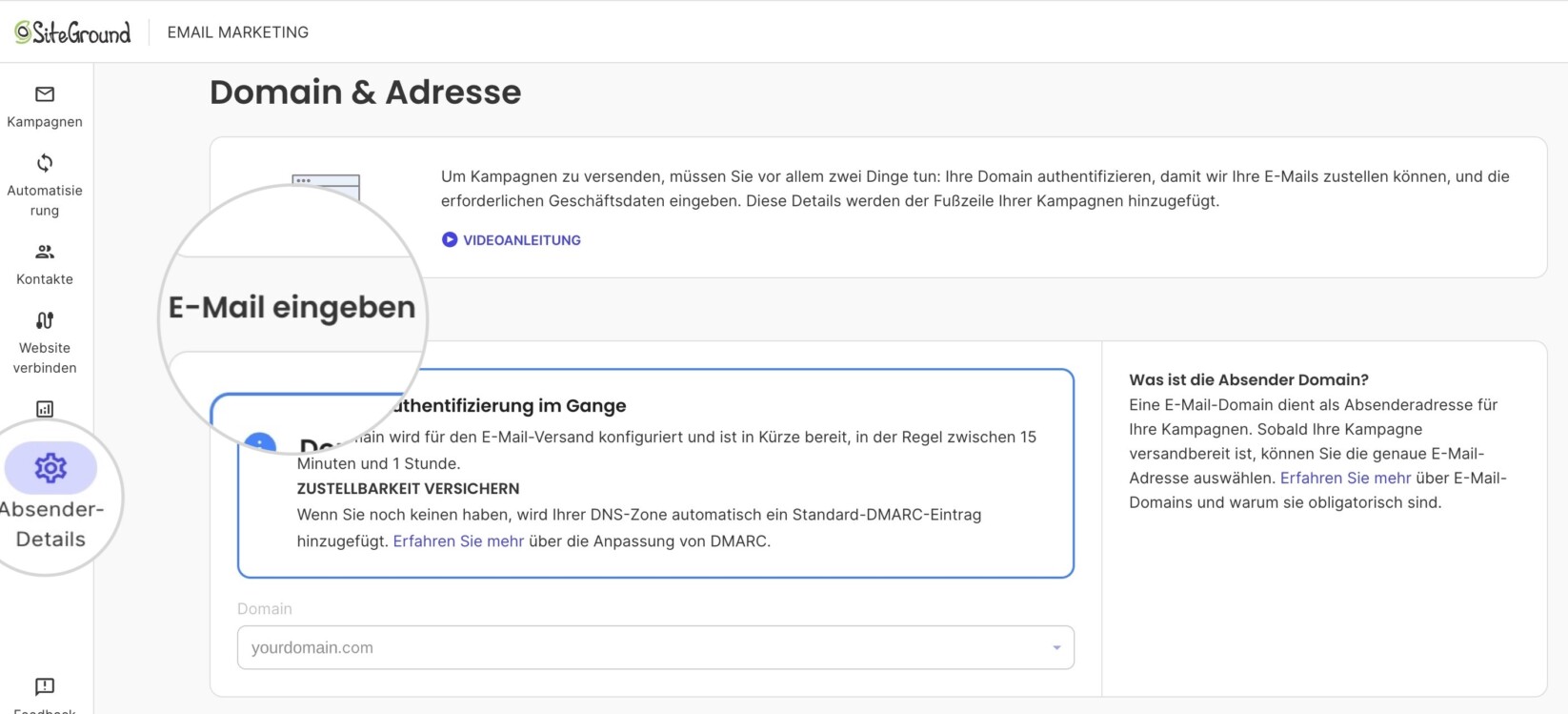Select the Absender-Details gear icon
This screenshot has height=714, width=1568.
[50, 468]
